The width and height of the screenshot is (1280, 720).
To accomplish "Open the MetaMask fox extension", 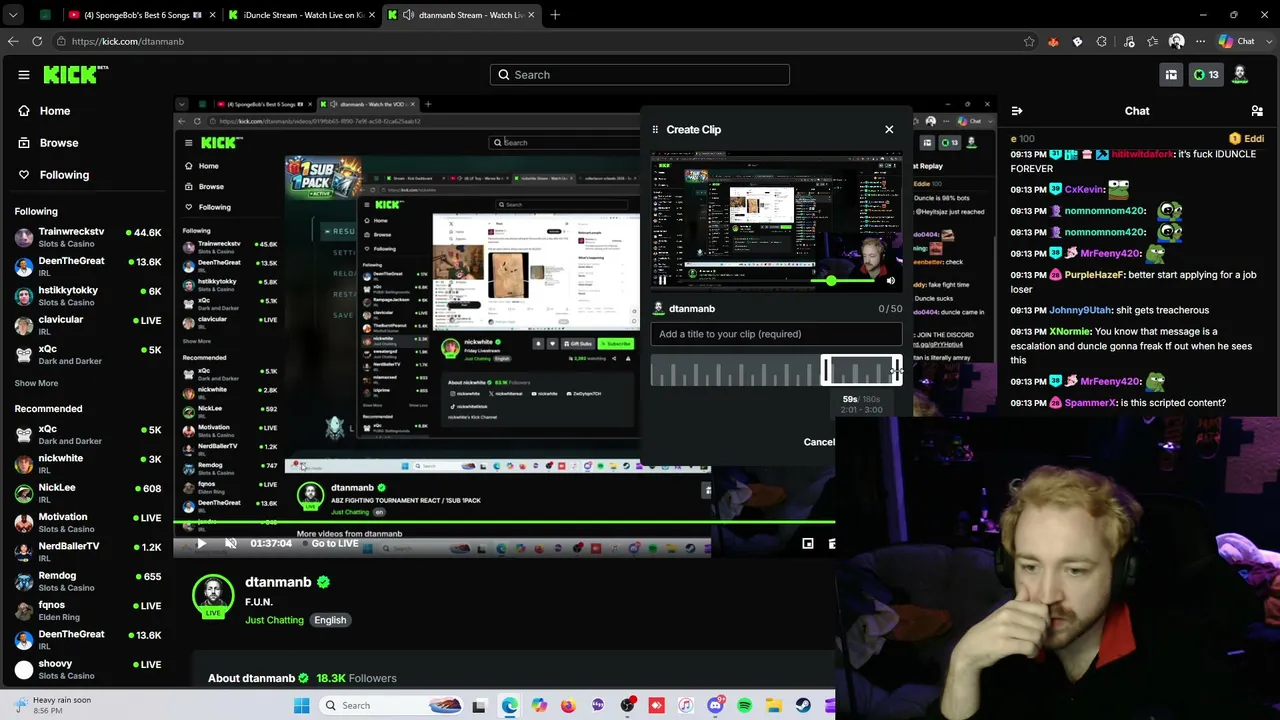I will [1053, 41].
